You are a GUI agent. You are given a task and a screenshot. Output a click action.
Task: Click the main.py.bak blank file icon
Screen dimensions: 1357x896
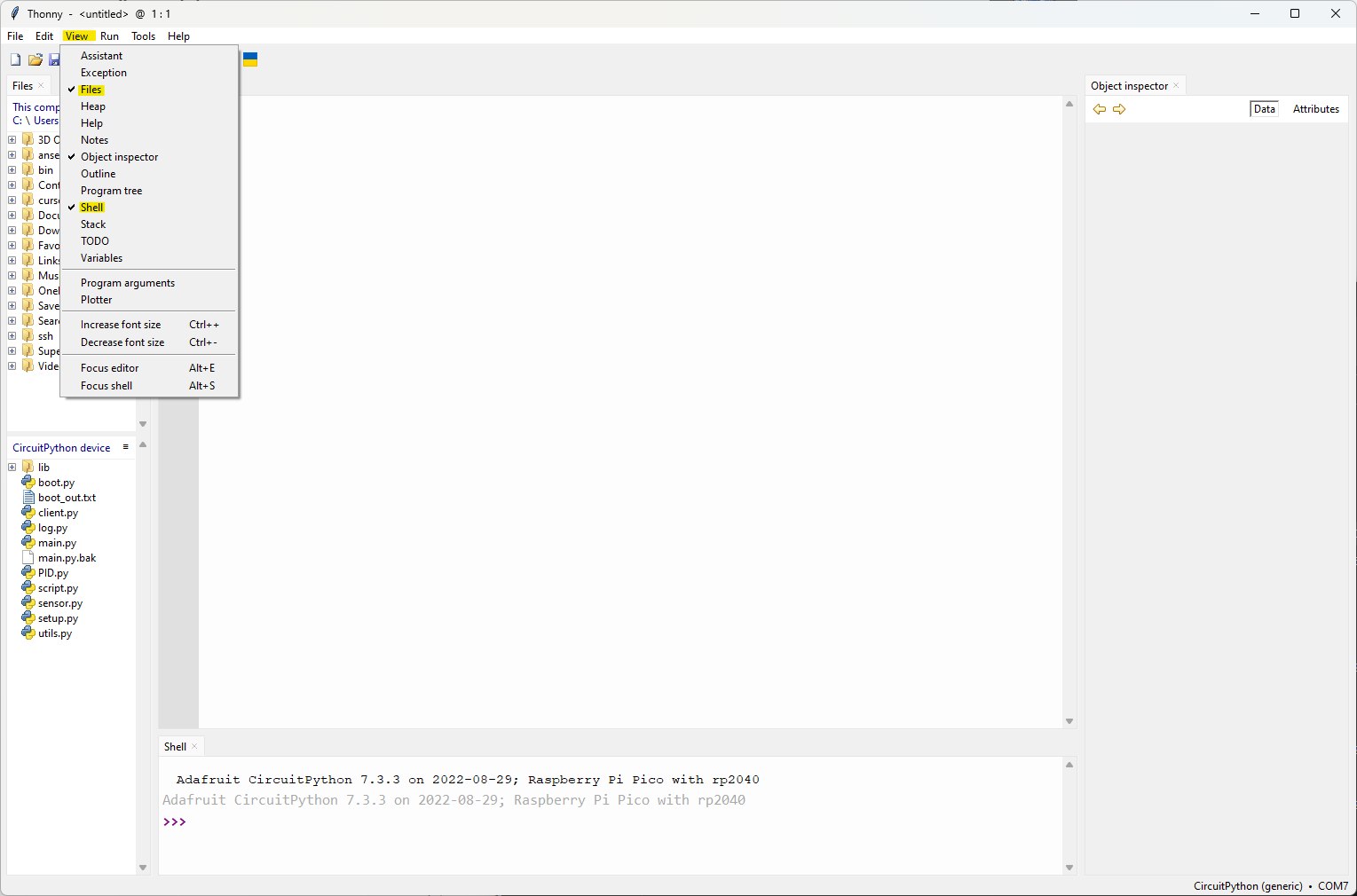click(x=28, y=557)
